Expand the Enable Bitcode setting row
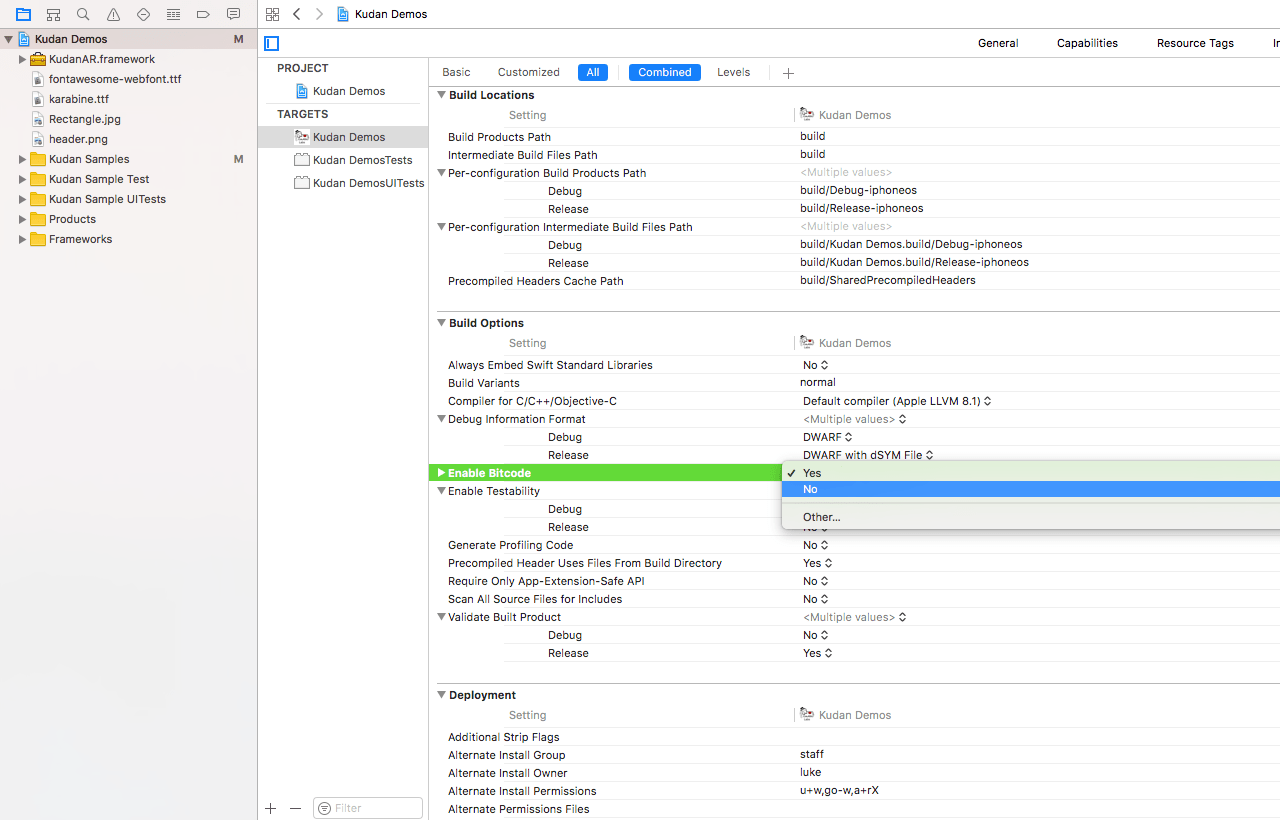This screenshot has height=820, width=1280. 441,472
